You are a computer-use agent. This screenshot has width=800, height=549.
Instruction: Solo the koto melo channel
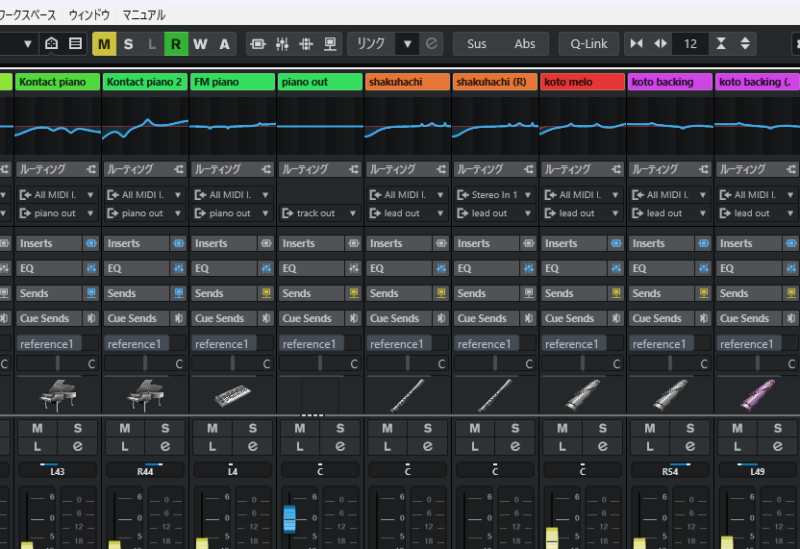coord(603,429)
